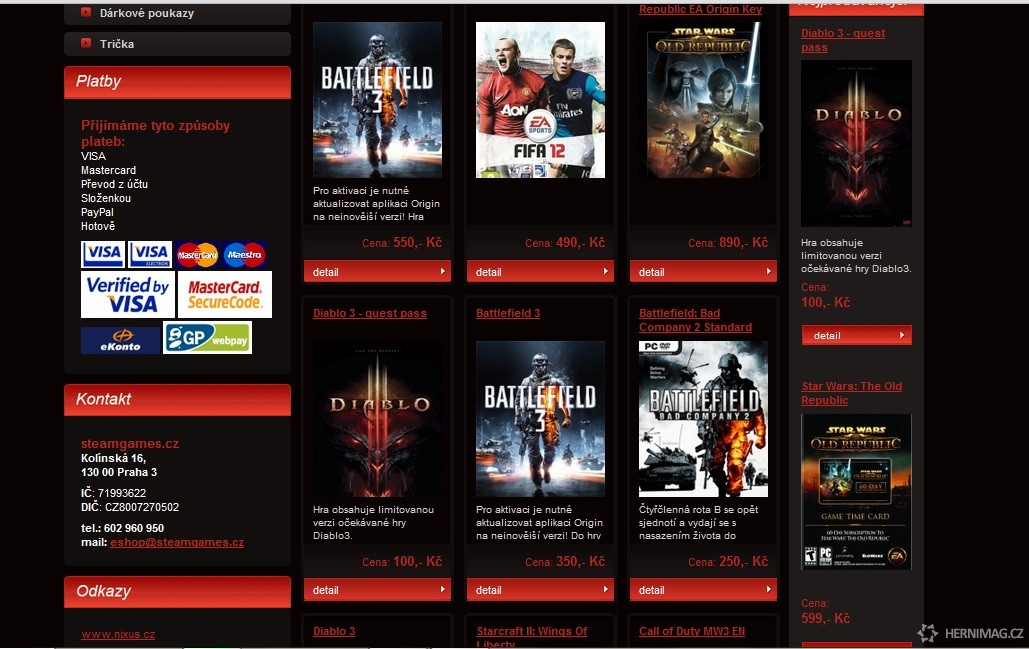The height and width of the screenshot is (649, 1029).
Task: Click the Star Wars Old Republic cover in grid
Action: 703,100
